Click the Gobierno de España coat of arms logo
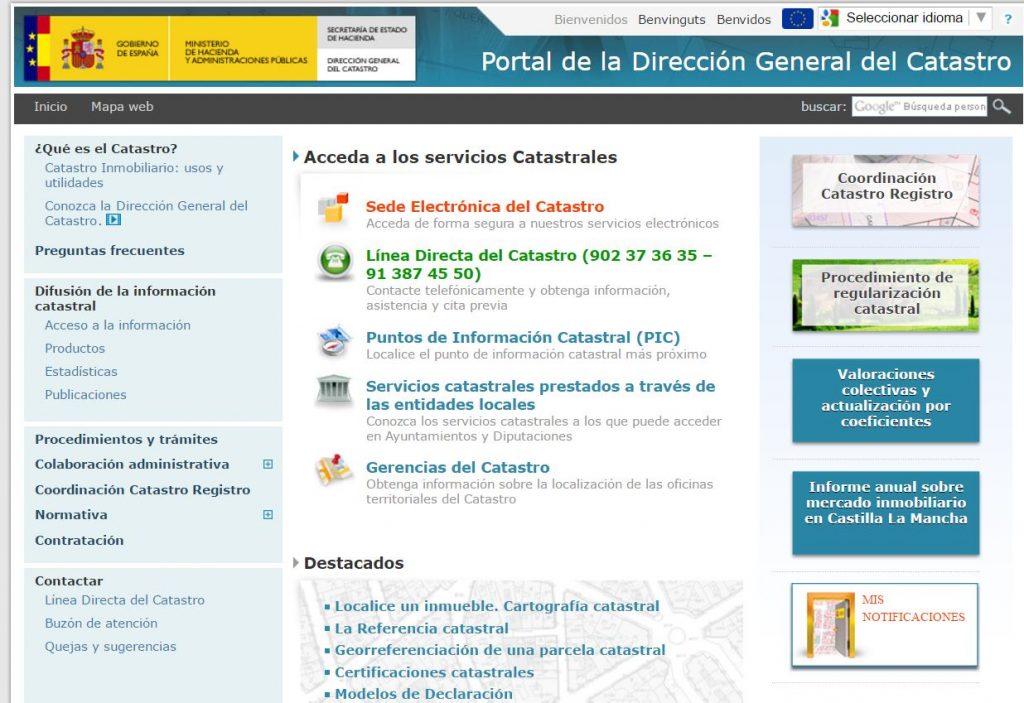This screenshot has width=1024, height=703. (x=80, y=49)
